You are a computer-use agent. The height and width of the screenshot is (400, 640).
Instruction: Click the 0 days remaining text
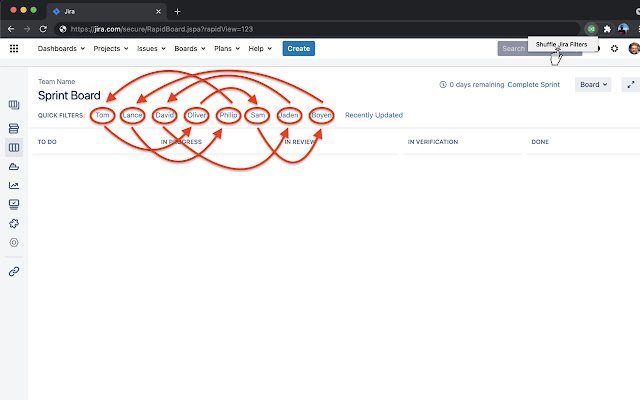tap(477, 84)
